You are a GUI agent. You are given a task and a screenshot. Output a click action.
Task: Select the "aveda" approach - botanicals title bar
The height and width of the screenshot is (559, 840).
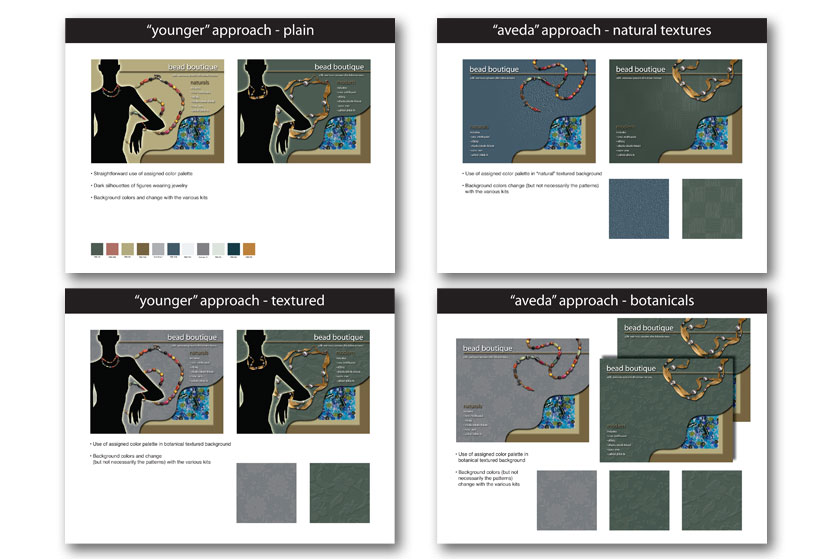tap(602, 300)
